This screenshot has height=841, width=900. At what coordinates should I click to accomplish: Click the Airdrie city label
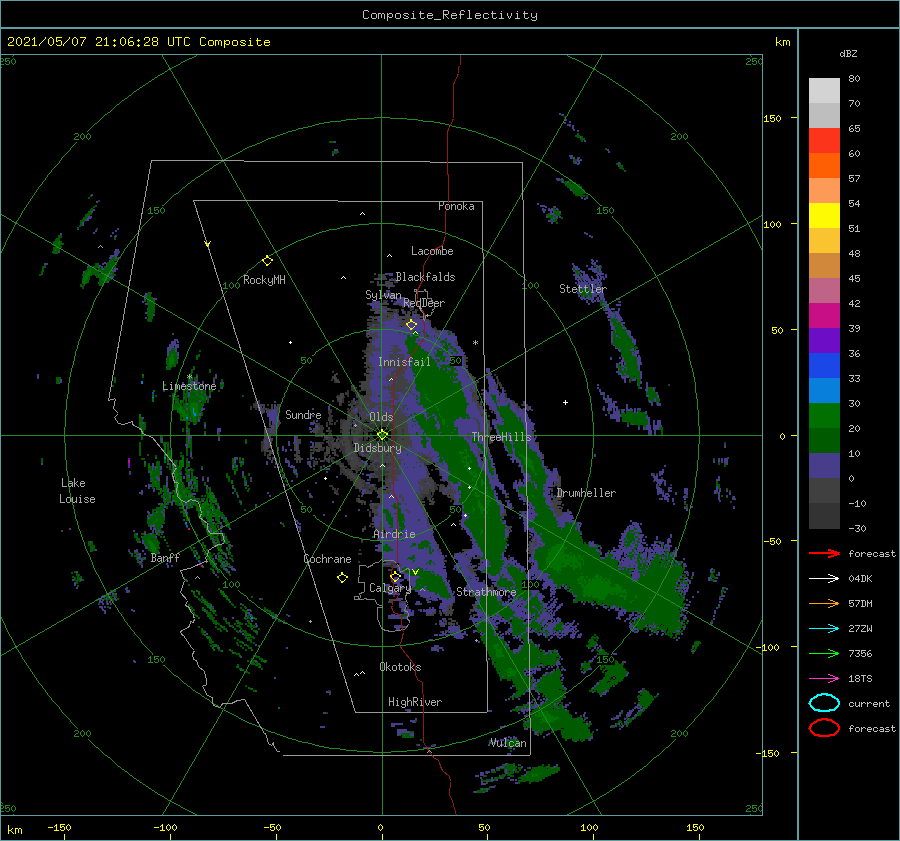click(x=394, y=534)
